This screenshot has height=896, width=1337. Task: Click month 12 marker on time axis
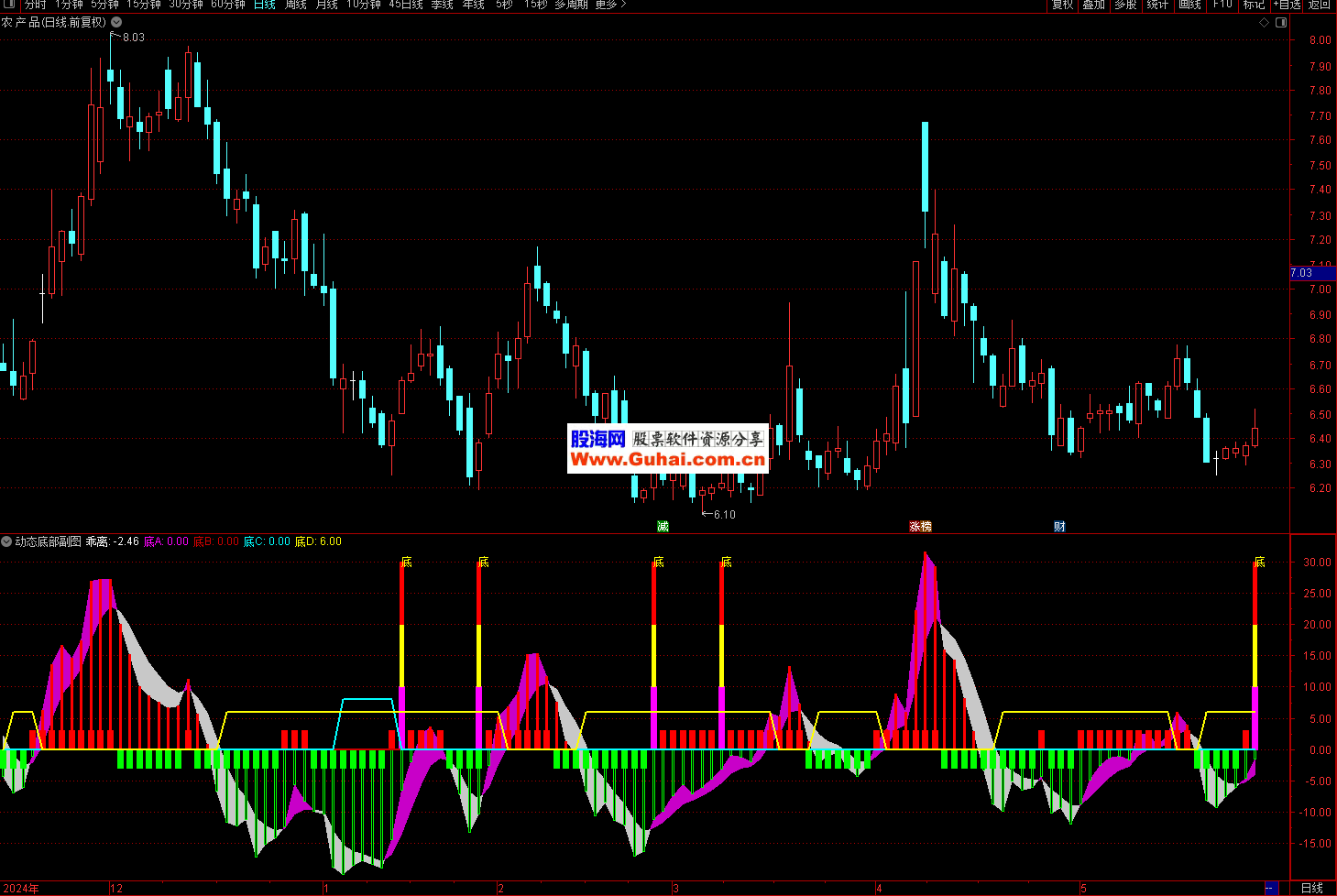(x=116, y=889)
